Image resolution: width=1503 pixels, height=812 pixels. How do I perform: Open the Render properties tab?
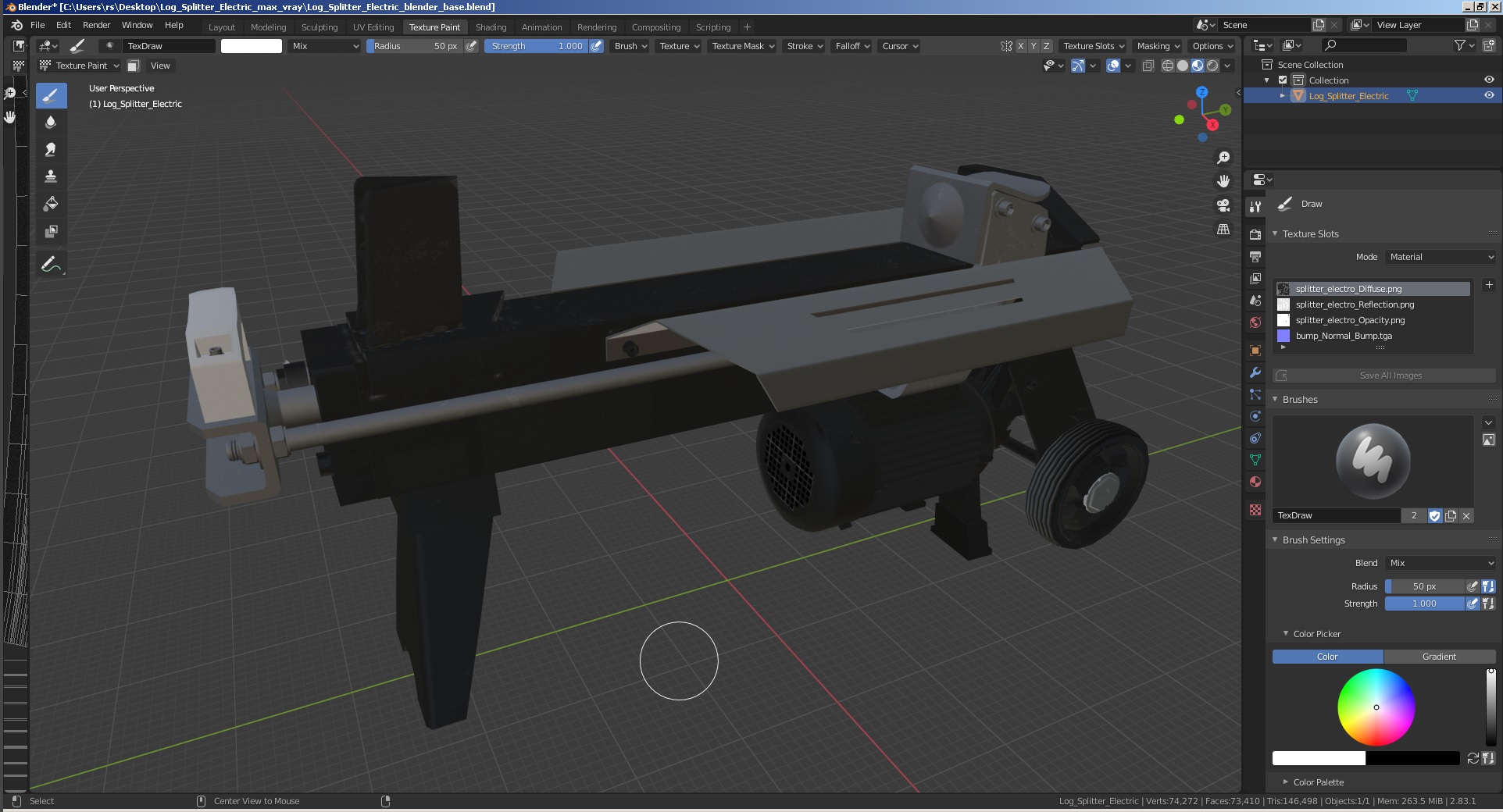[1255, 234]
